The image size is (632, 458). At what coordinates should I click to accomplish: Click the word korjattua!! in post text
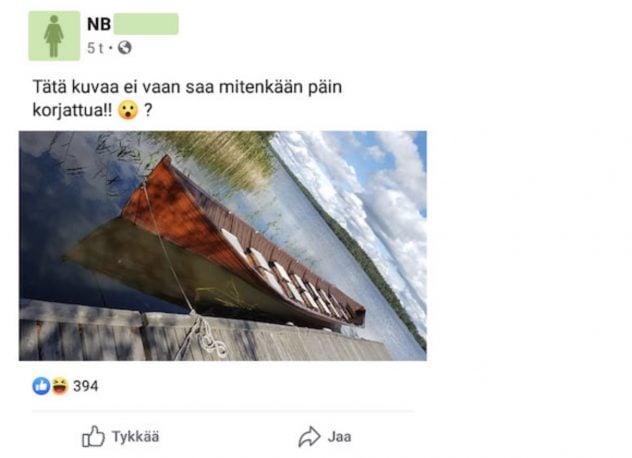(x=72, y=110)
